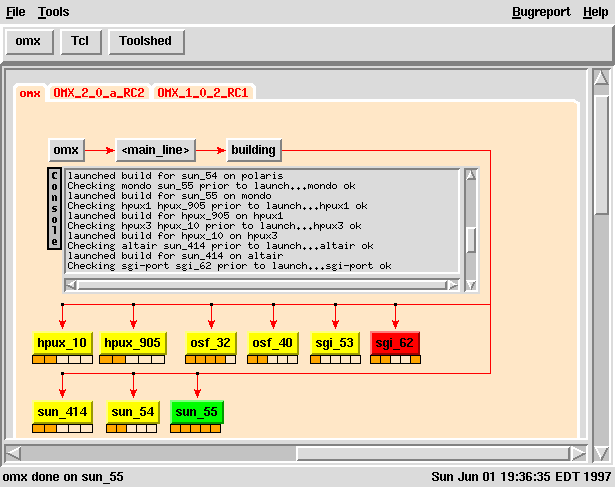Screen dimensions: 615x487
Task: Click the osf_40 platform node
Action: point(274,343)
